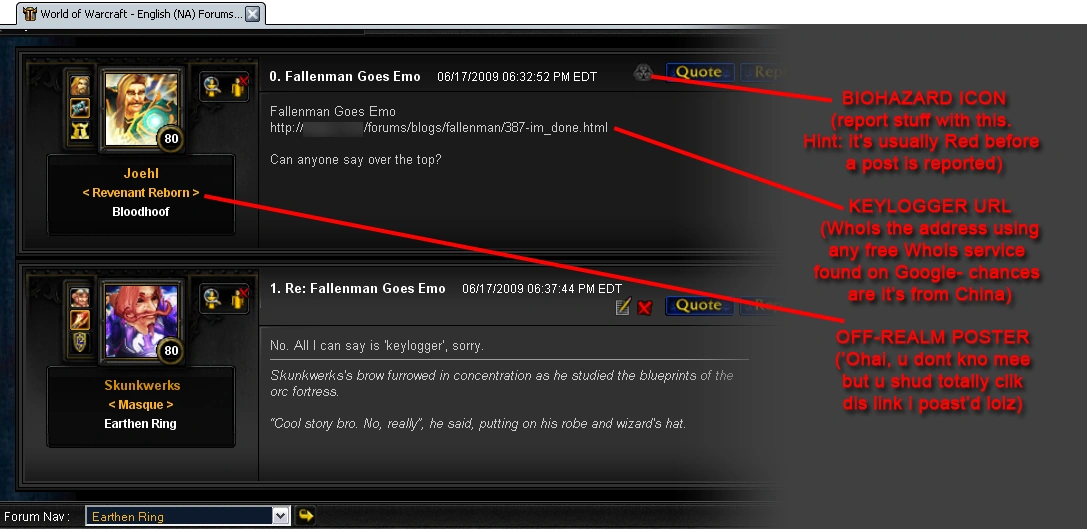Open Skunkwerks's character name link
Image resolution: width=1087 pixels, height=529 pixels.
point(142,385)
